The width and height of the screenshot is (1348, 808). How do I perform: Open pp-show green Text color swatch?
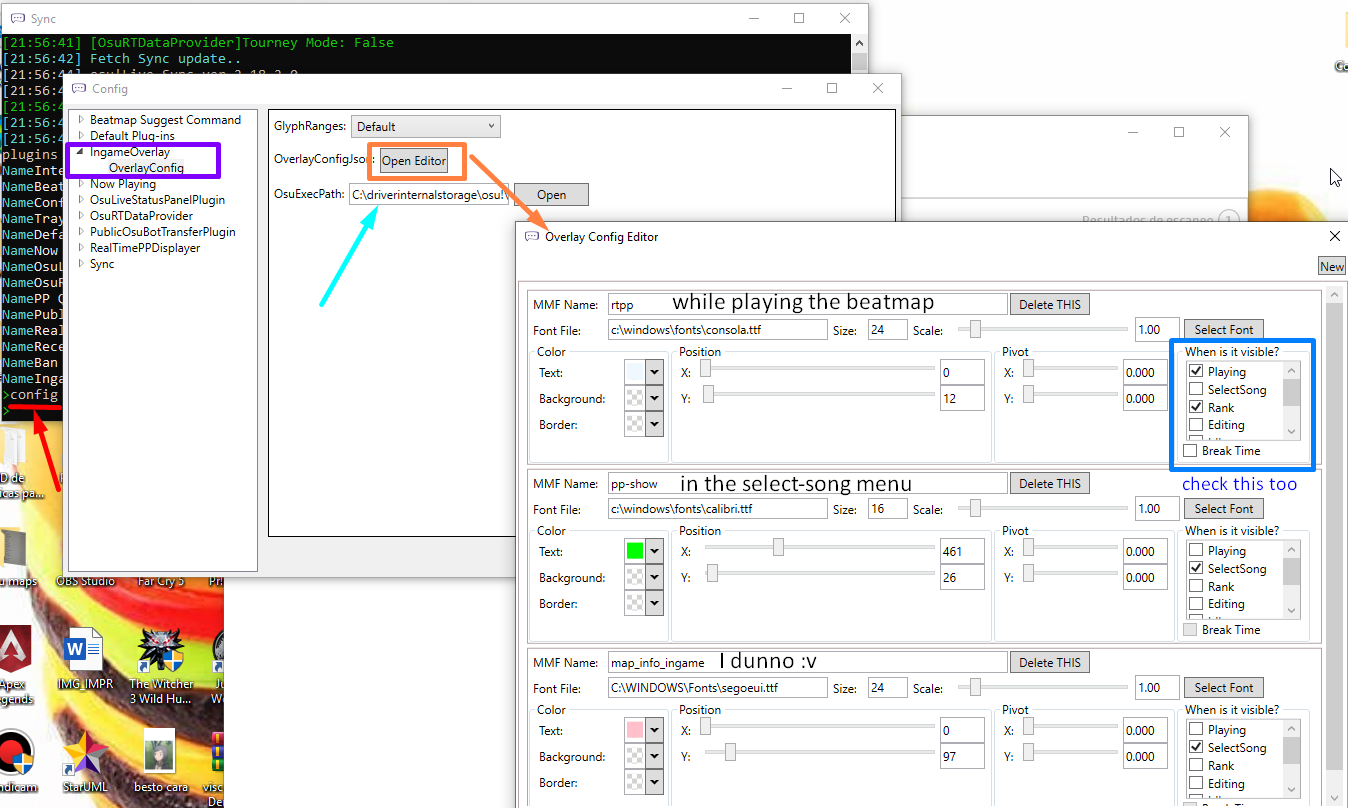tap(644, 551)
